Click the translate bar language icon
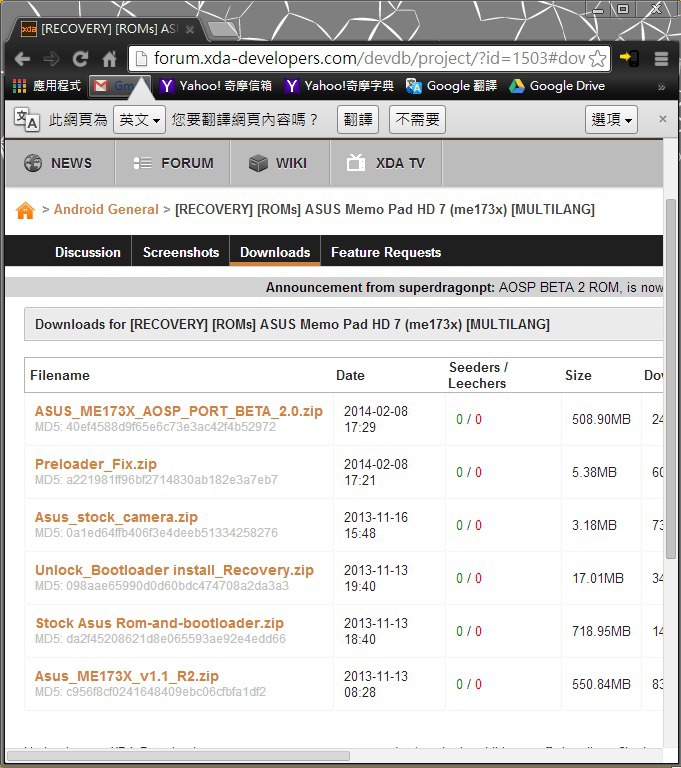The height and width of the screenshot is (768, 681). click(26, 119)
